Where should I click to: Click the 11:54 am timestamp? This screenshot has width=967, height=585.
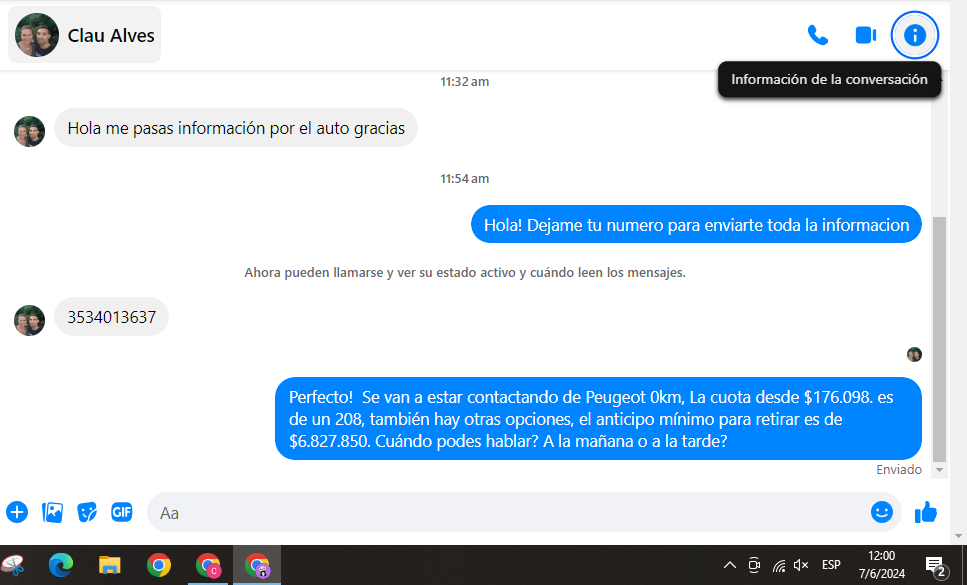click(x=464, y=179)
